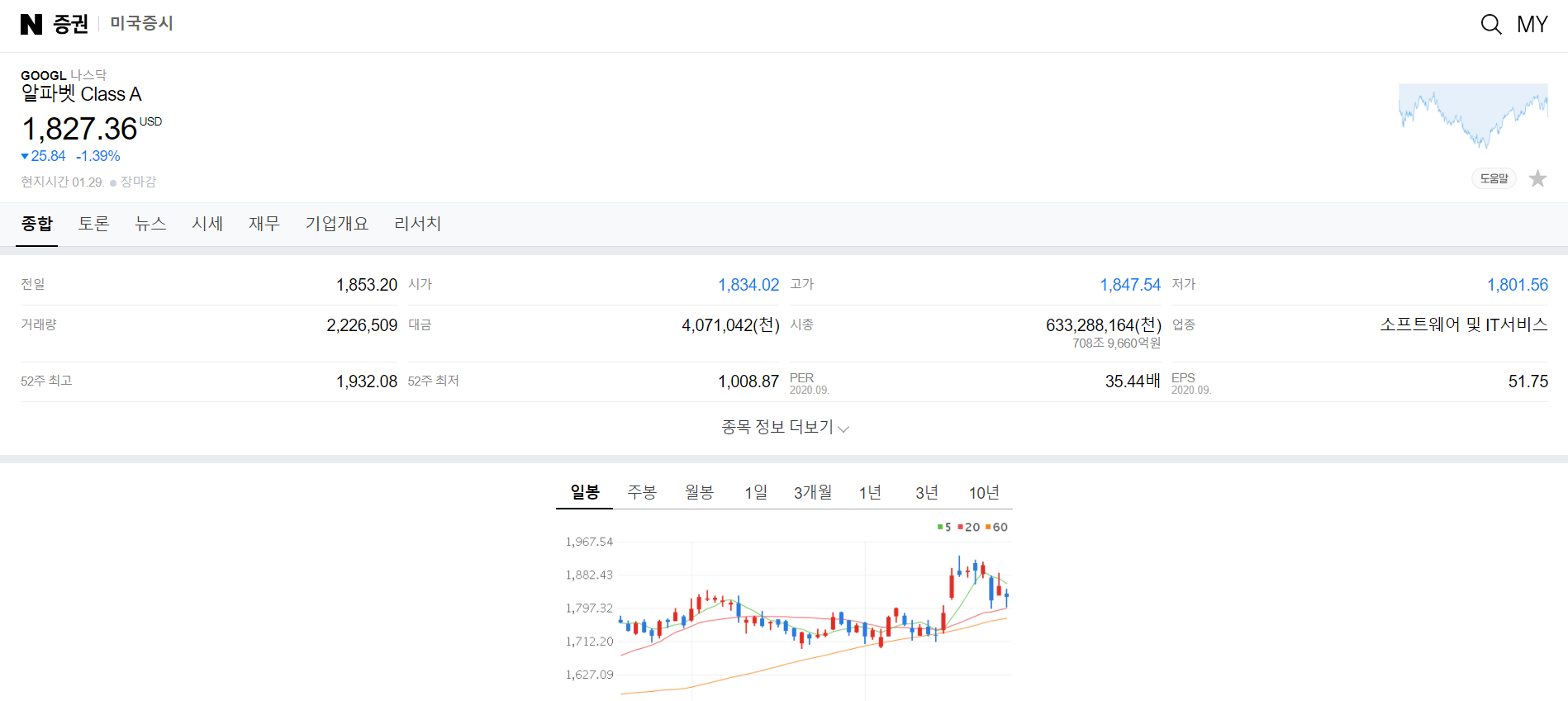The image size is (1568, 701).
Task: Open the 미국증시 section link
Action: pos(141,23)
